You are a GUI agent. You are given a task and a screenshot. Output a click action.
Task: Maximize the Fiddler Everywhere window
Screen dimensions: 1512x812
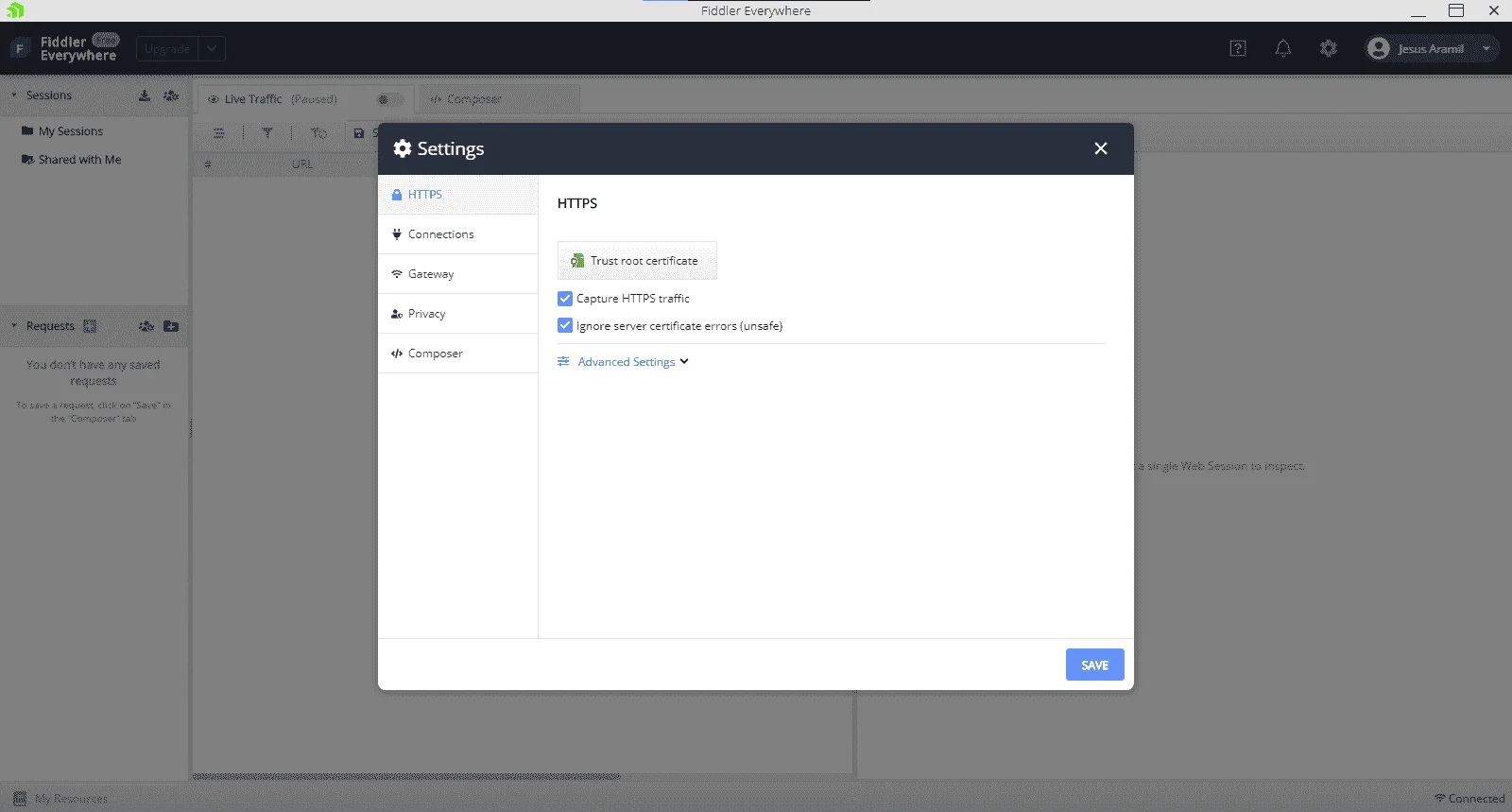pyautogui.click(x=1456, y=10)
